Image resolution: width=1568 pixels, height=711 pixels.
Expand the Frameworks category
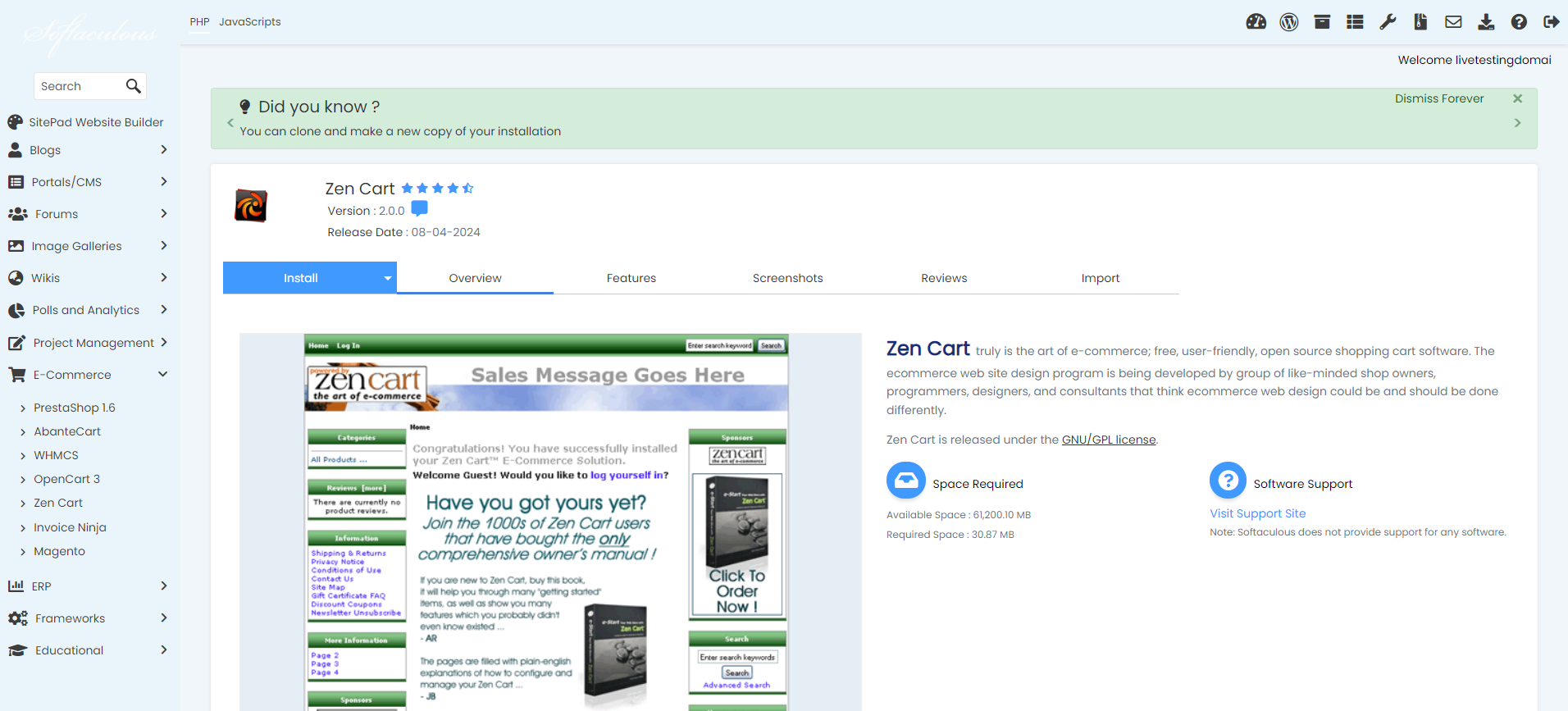coord(87,618)
